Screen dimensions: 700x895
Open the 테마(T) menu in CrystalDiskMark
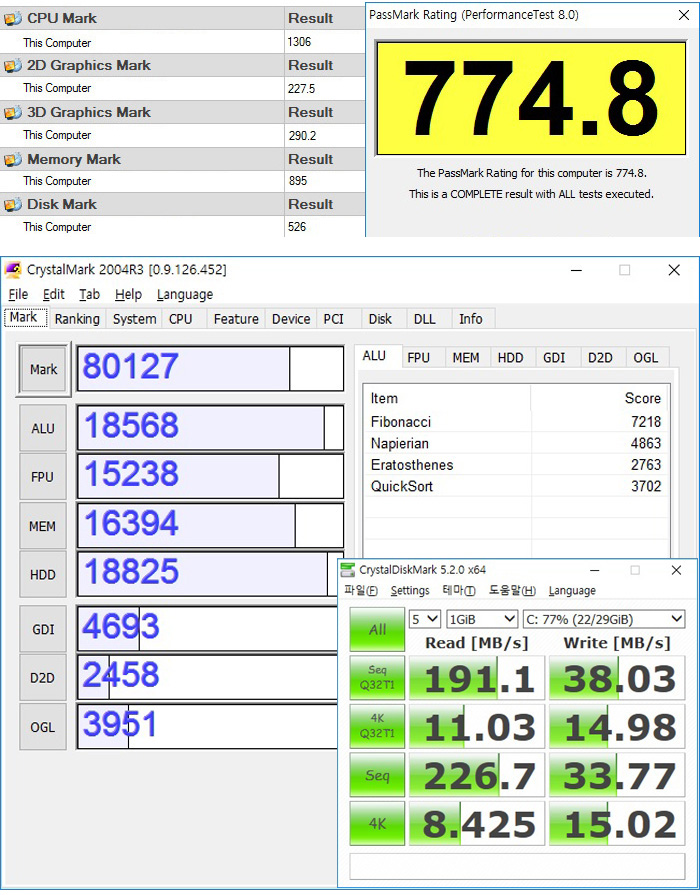[458, 591]
